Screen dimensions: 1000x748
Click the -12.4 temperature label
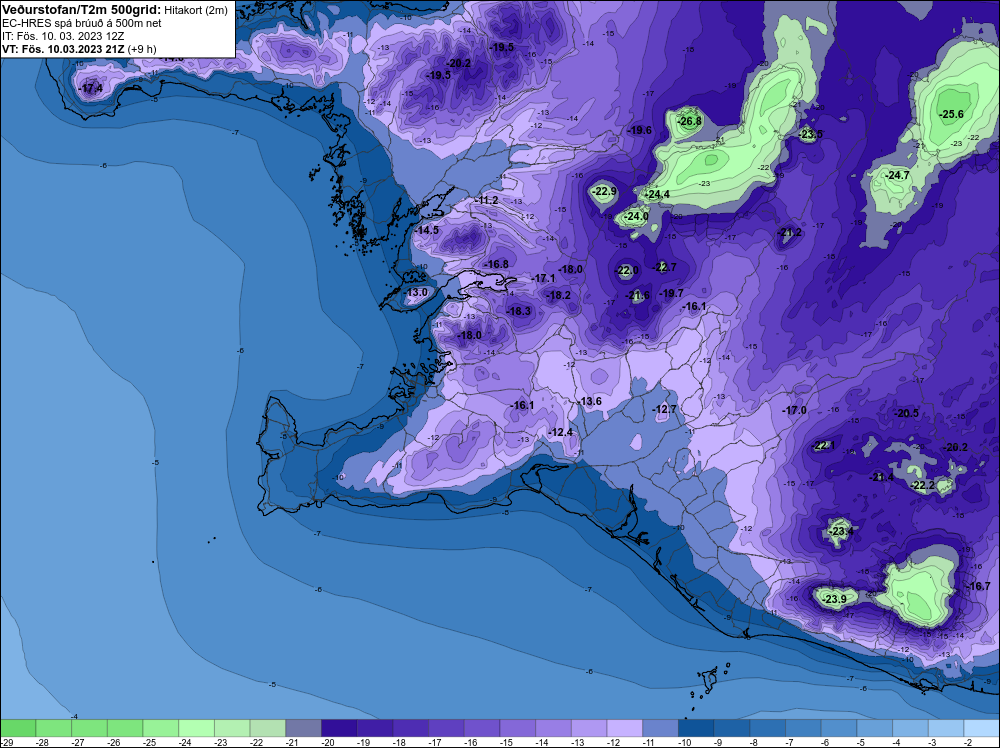[x=560, y=432]
